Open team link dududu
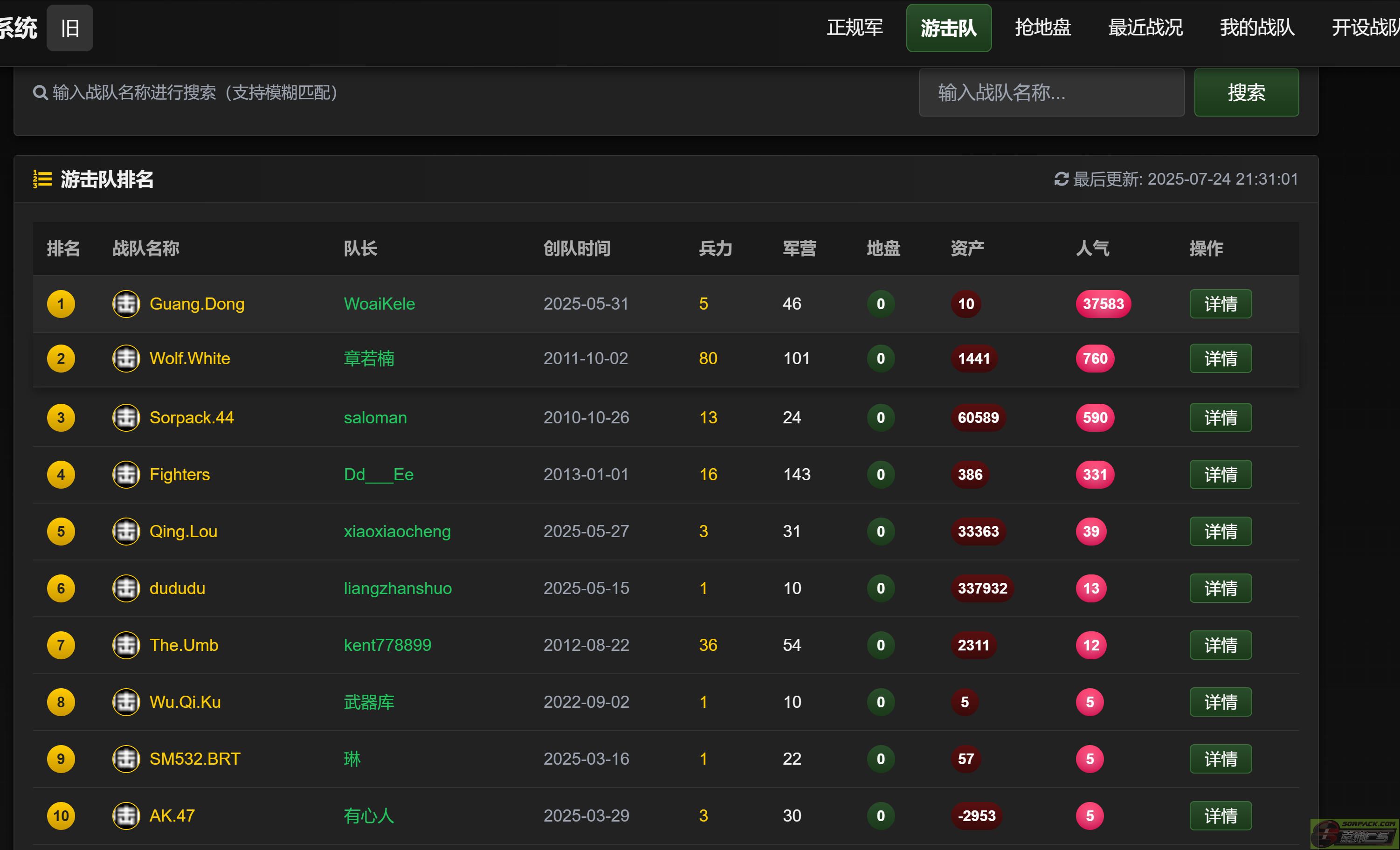 point(177,588)
